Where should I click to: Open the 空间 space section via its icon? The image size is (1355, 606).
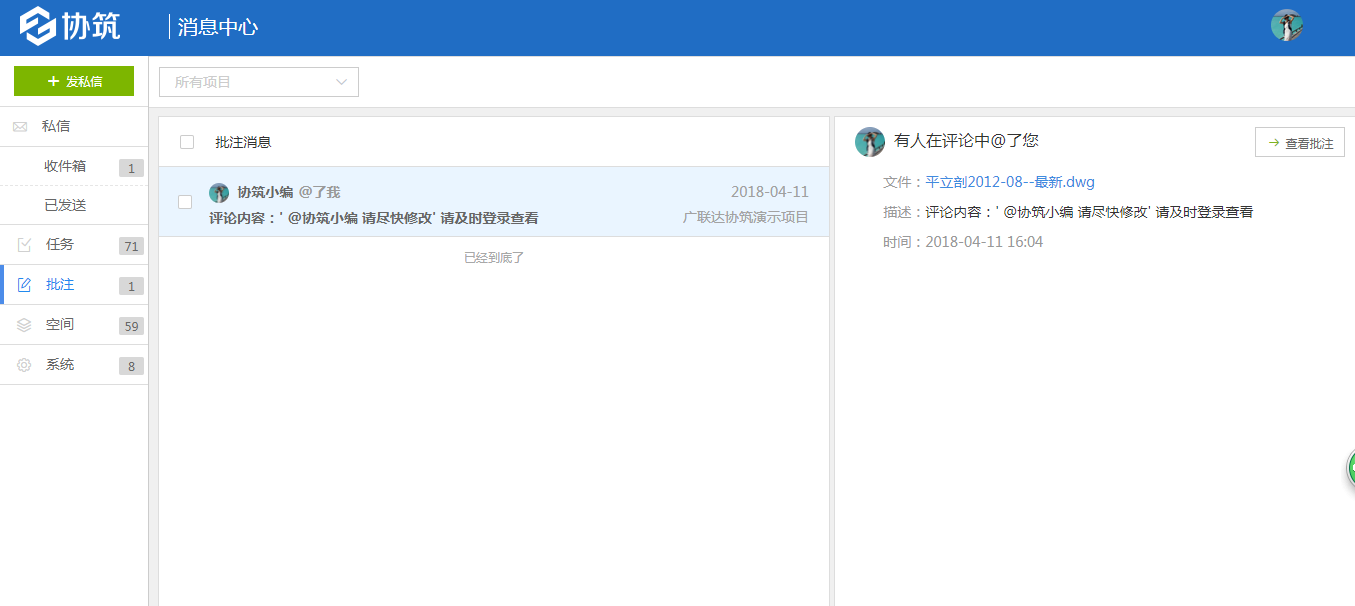22,324
